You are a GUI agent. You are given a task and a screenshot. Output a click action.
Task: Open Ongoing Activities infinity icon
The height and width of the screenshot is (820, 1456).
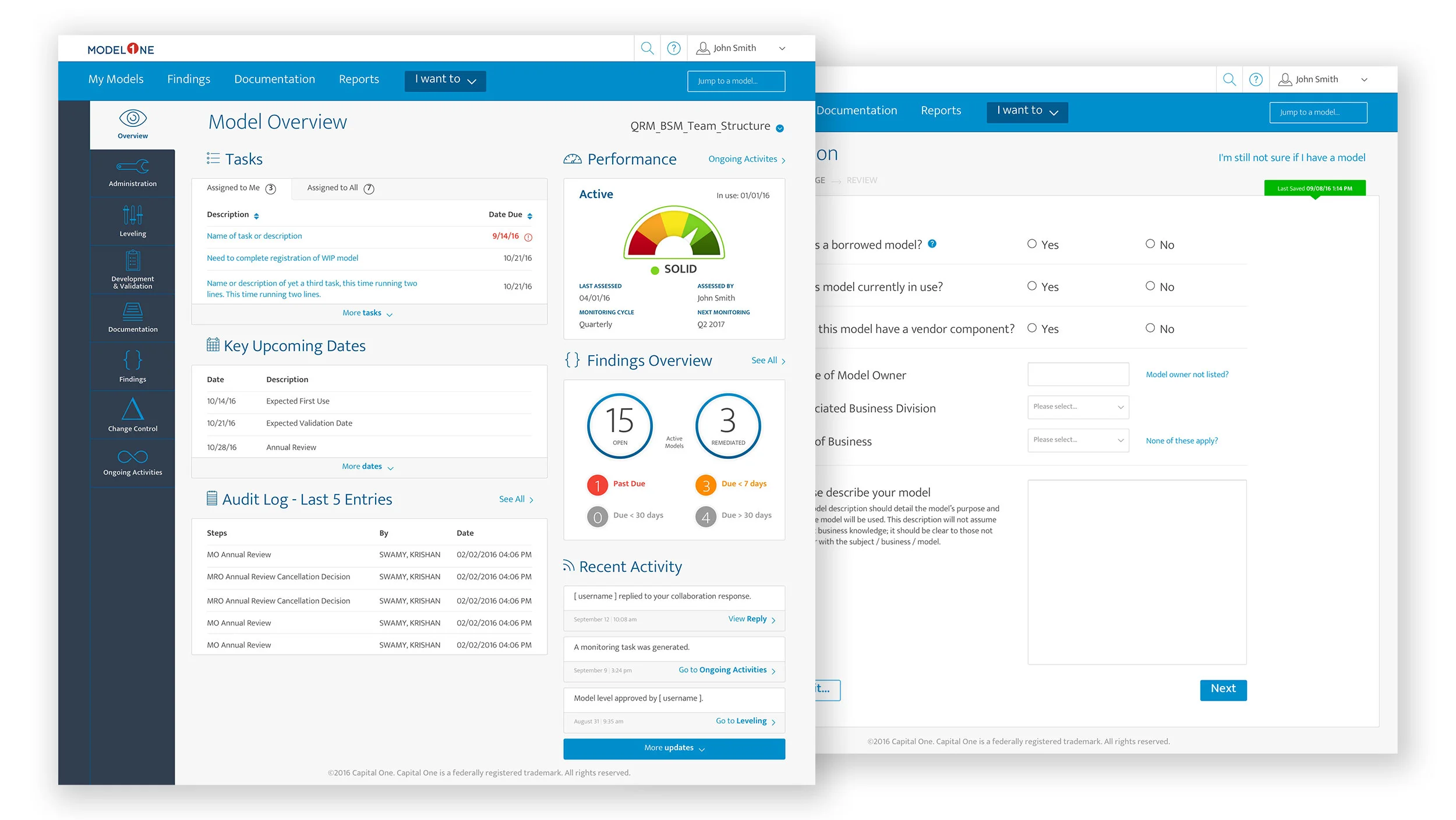pyautogui.click(x=133, y=457)
